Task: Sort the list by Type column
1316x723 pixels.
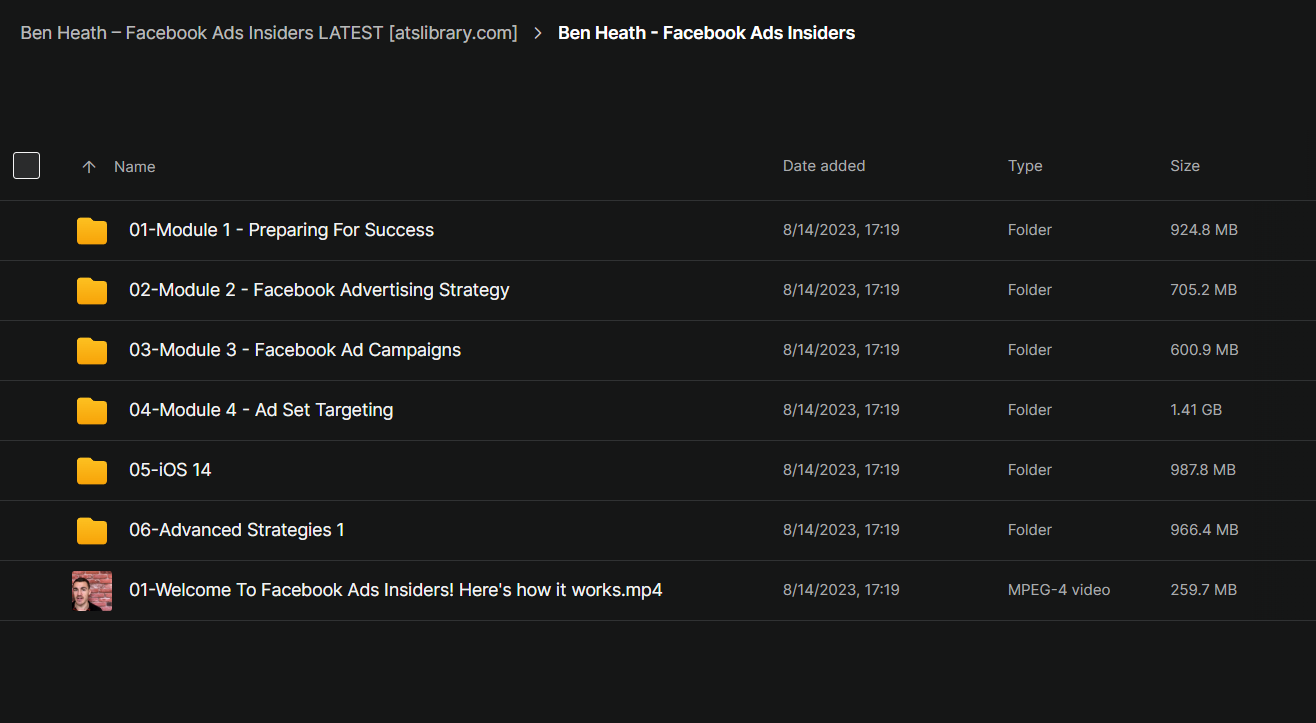Action: (1025, 166)
